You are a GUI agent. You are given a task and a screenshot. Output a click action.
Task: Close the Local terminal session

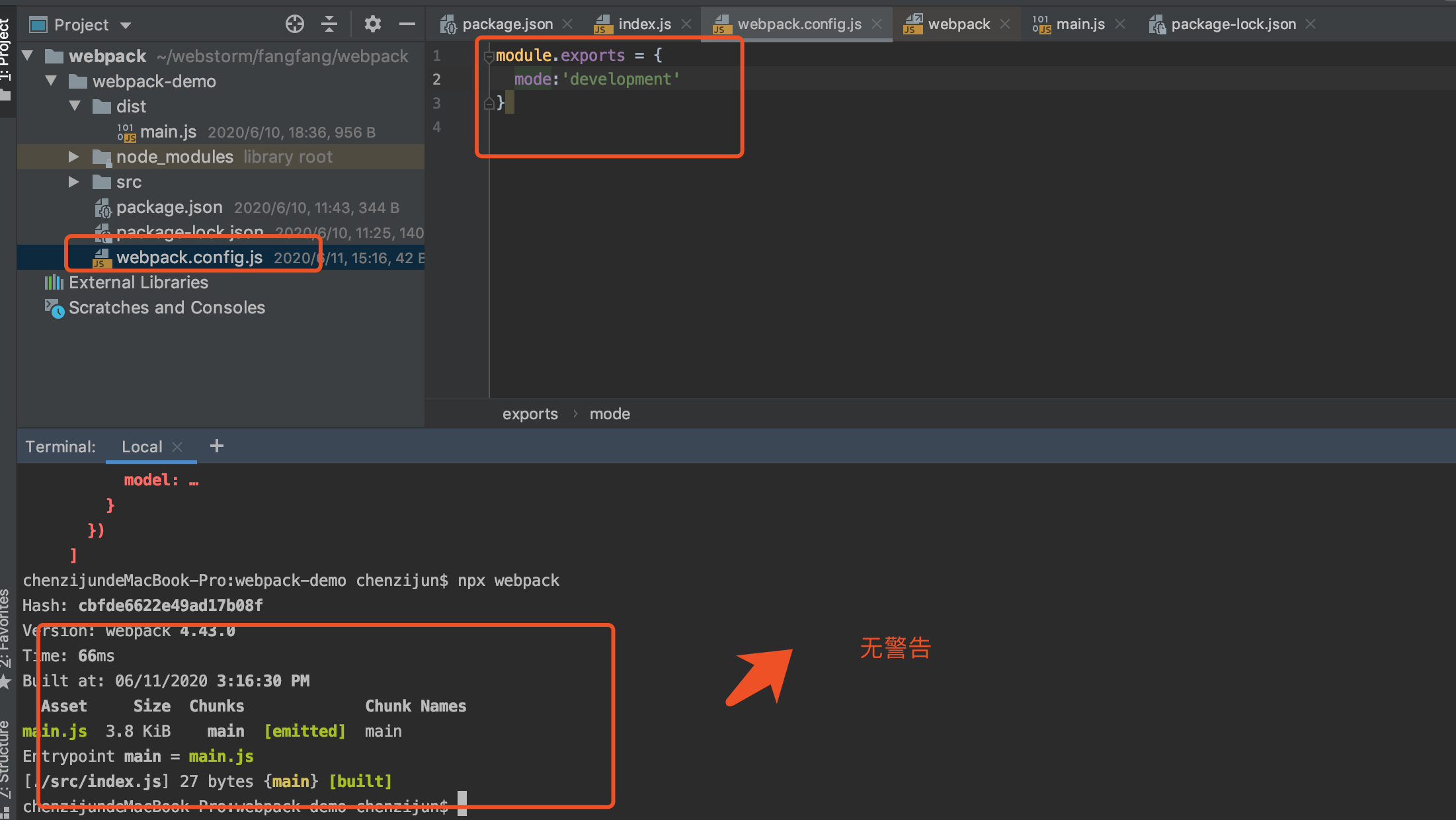(x=177, y=447)
